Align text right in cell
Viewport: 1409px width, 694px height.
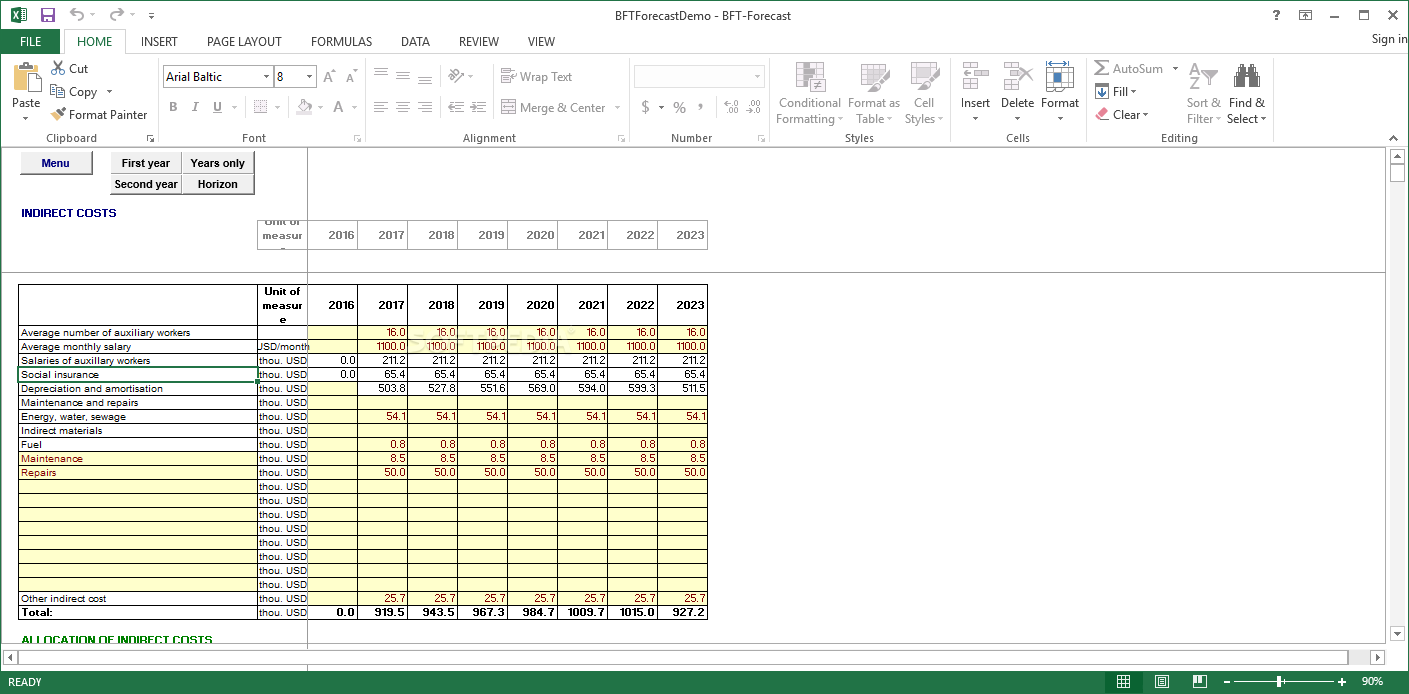click(425, 107)
